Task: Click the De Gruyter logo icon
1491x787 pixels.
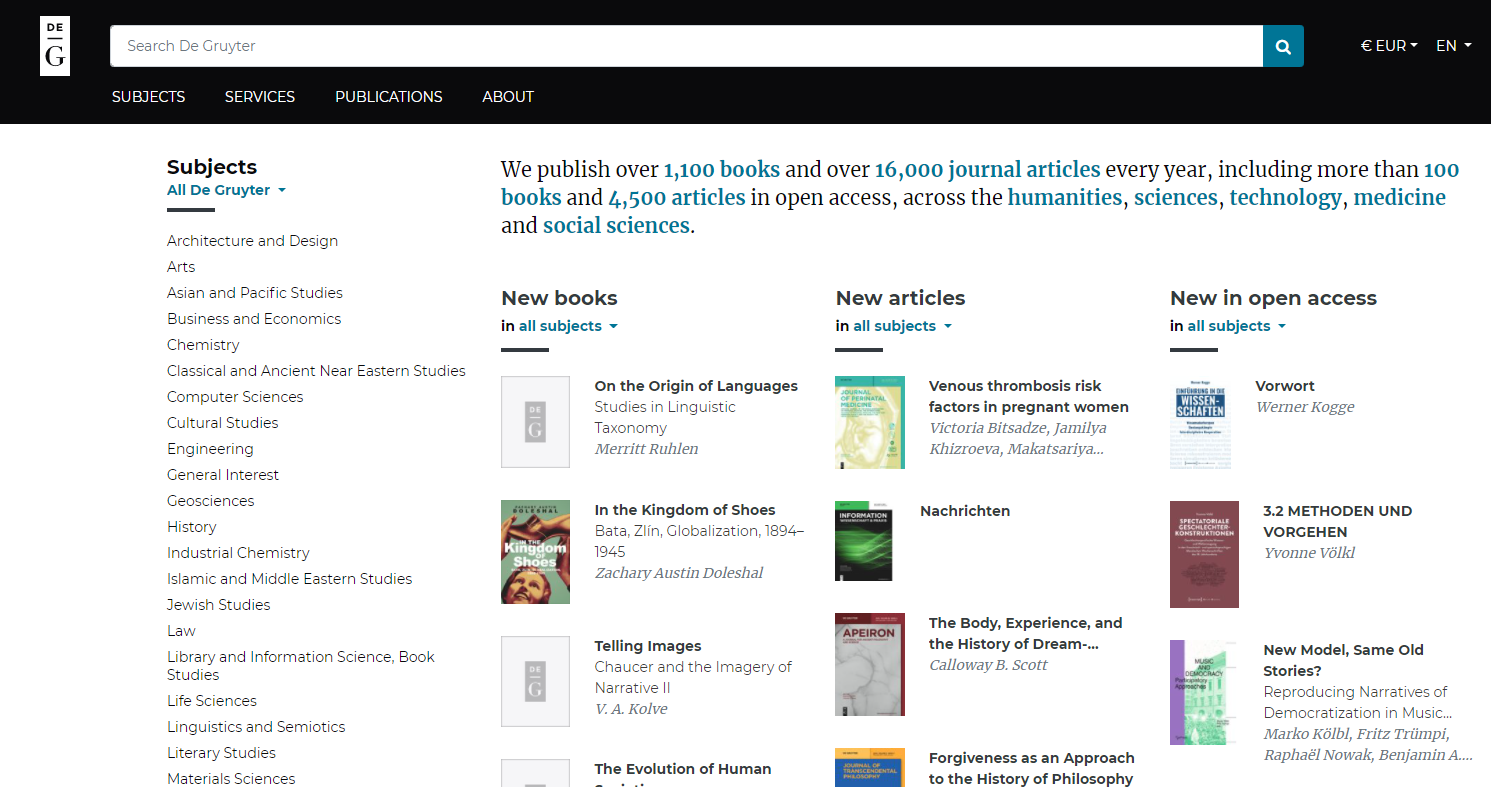Action: click(x=55, y=46)
